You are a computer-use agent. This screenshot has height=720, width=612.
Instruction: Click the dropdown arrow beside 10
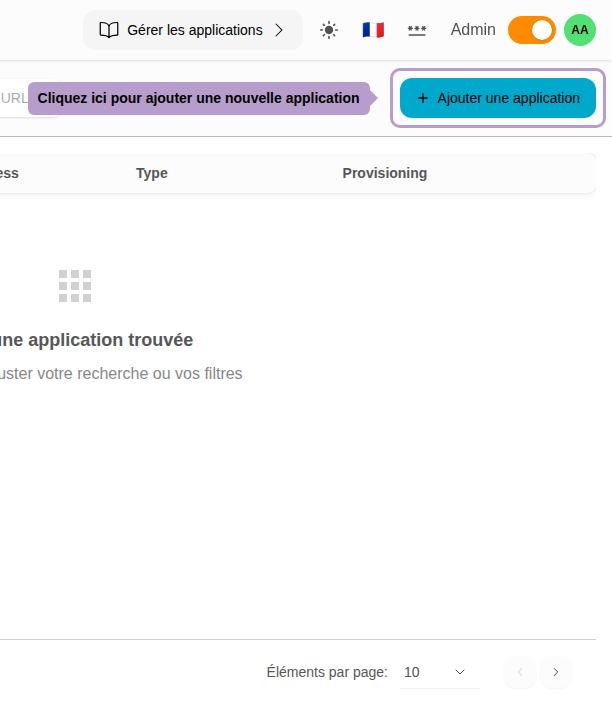click(x=460, y=672)
